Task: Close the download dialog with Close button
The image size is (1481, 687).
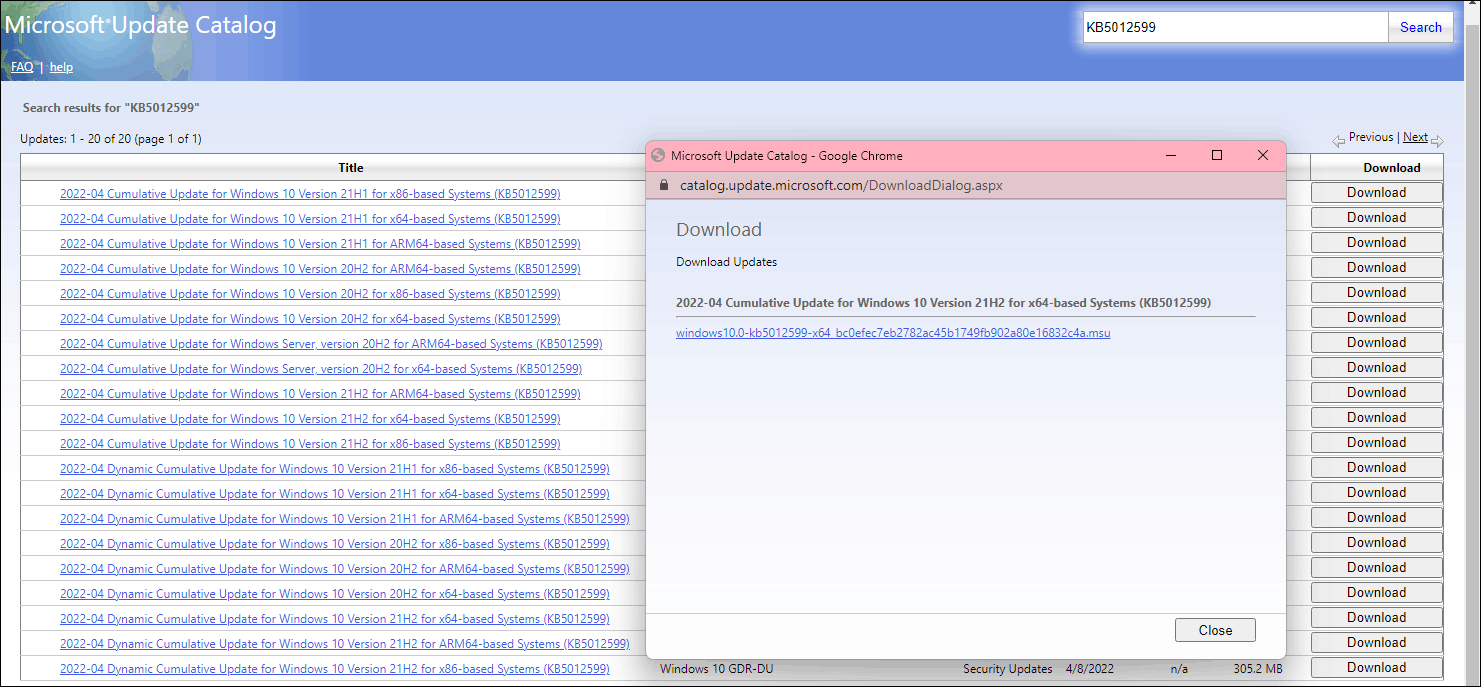Action: [1215, 630]
